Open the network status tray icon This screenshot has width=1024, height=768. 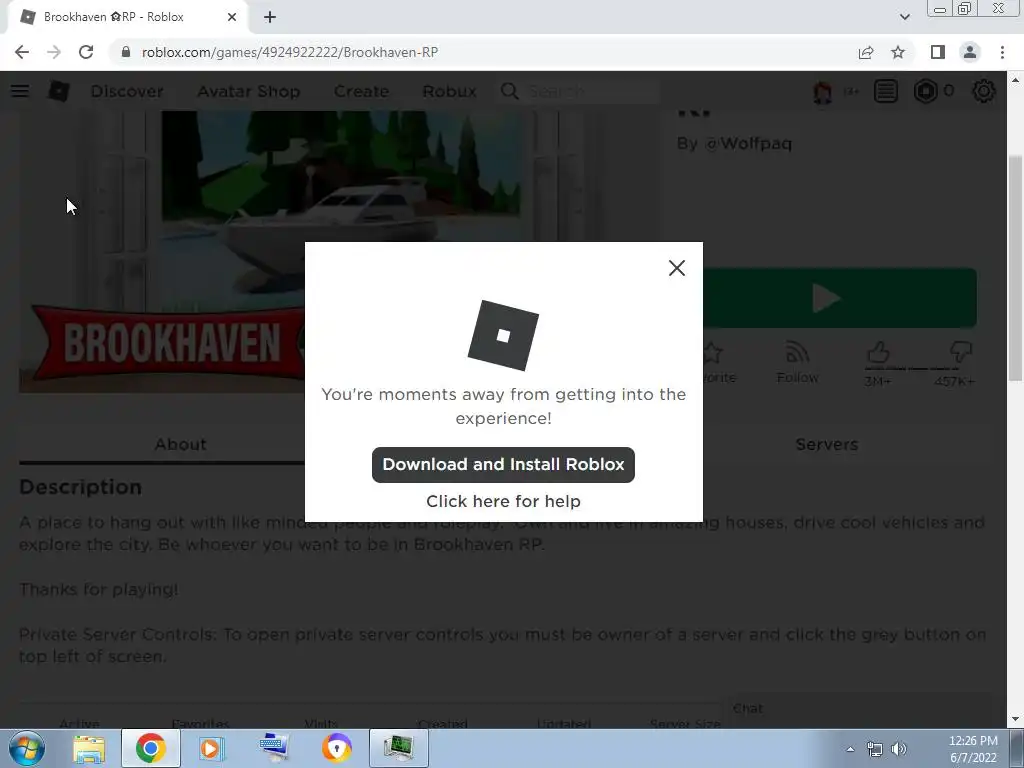coord(874,749)
